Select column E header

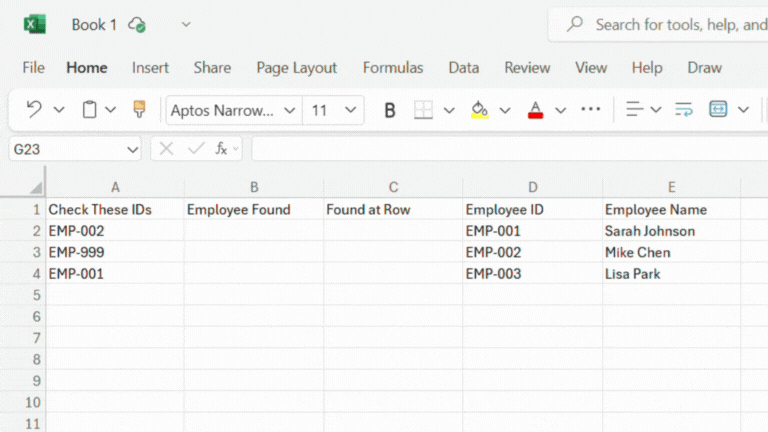[672, 187]
